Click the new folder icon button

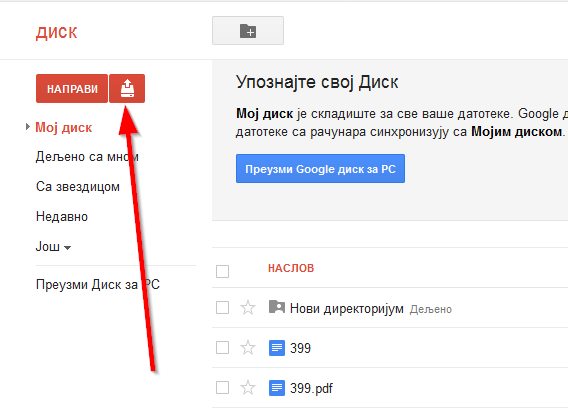click(x=248, y=31)
